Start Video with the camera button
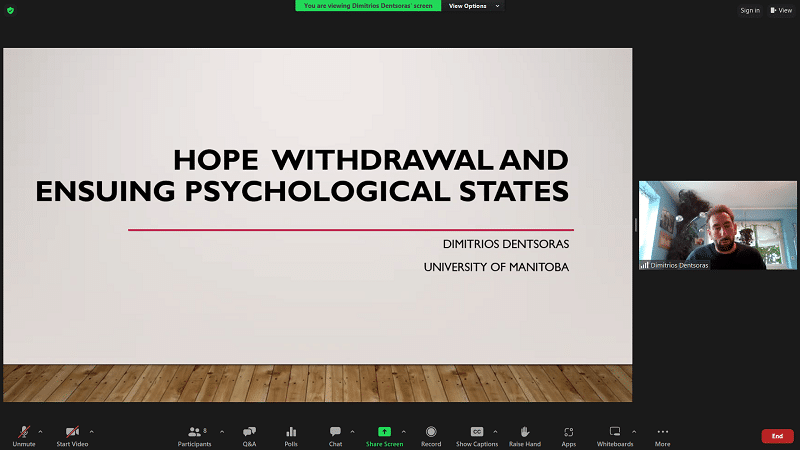Screen dimensions: 800x450 (71, 434)
